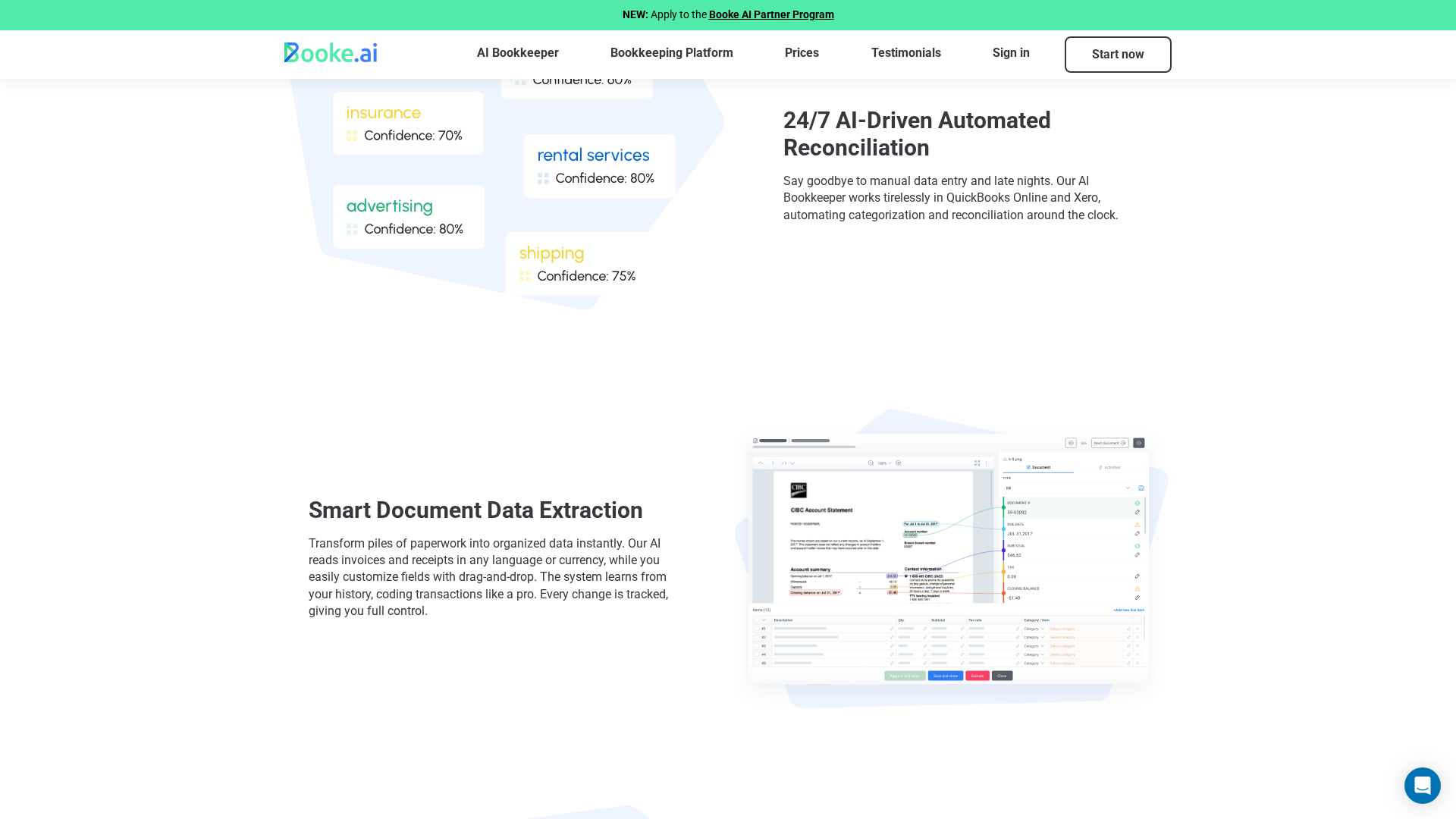The height and width of the screenshot is (819, 1456).
Task: Click fullscreen expand icon in document viewer
Action: (x=977, y=463)
